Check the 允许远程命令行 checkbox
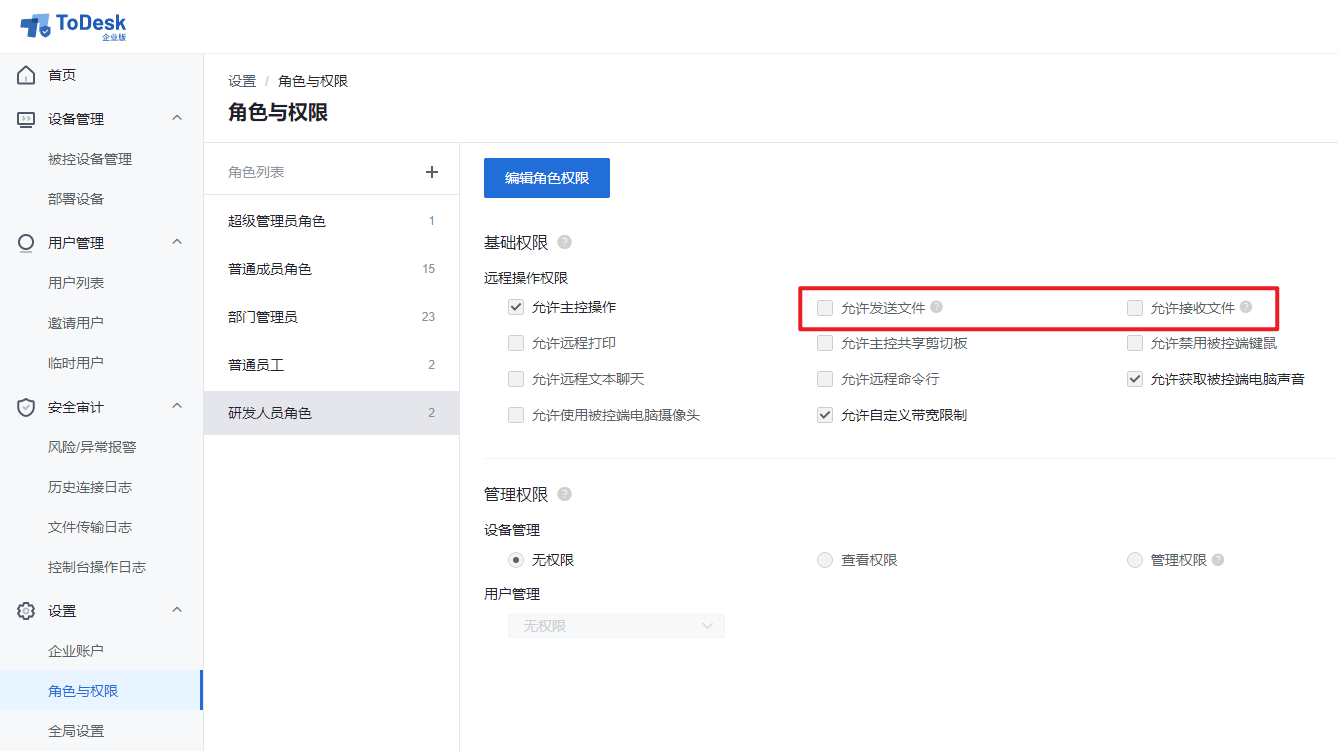1338x751 pixels. coord(825,379)
